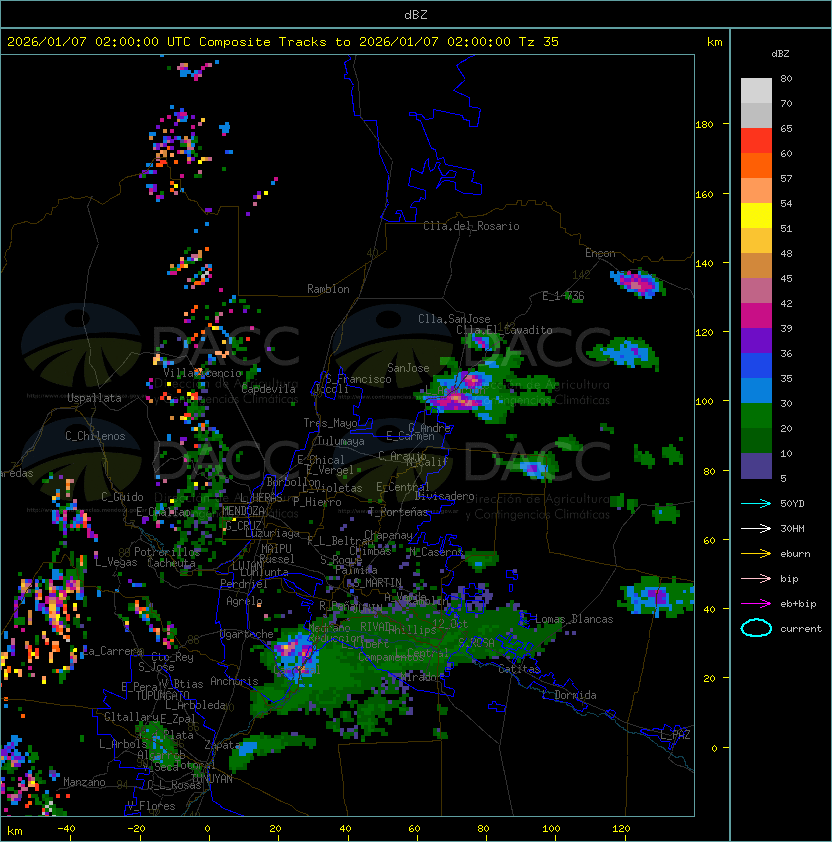Click the UTC Composite Tracks timestamp header
The width and height of the screenshot is (832, 842).
pyautogui.click(x=283, y=42)
